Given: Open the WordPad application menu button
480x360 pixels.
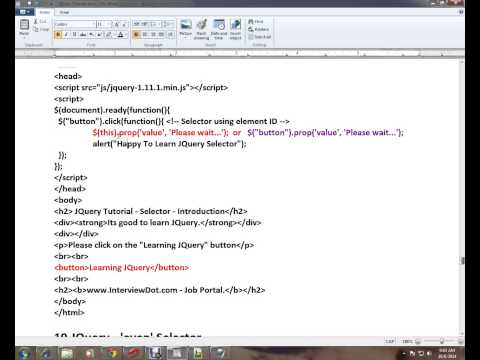Looking at the screenshot, I should point(25,12).
